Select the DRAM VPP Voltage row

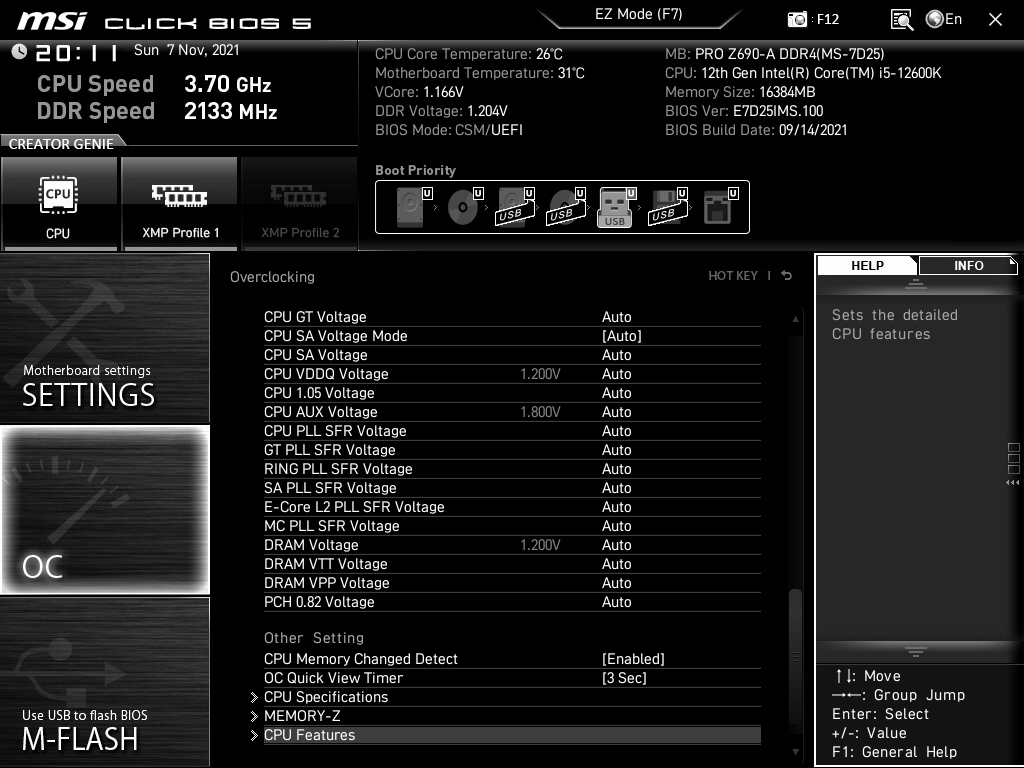[x=512, y=583]
